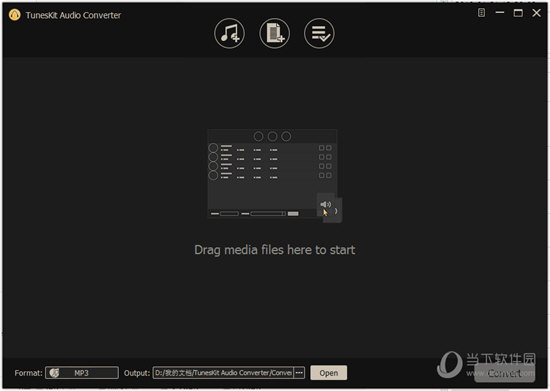The height and width of the screenshot is (391, 550).
Task: Open the converted list icon
Action: [x=319, y=33]
